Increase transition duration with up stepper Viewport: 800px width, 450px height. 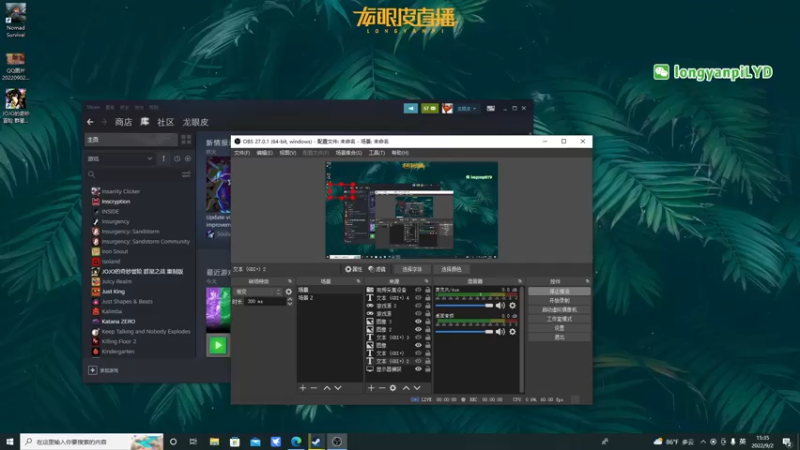[x=290, y=299]
